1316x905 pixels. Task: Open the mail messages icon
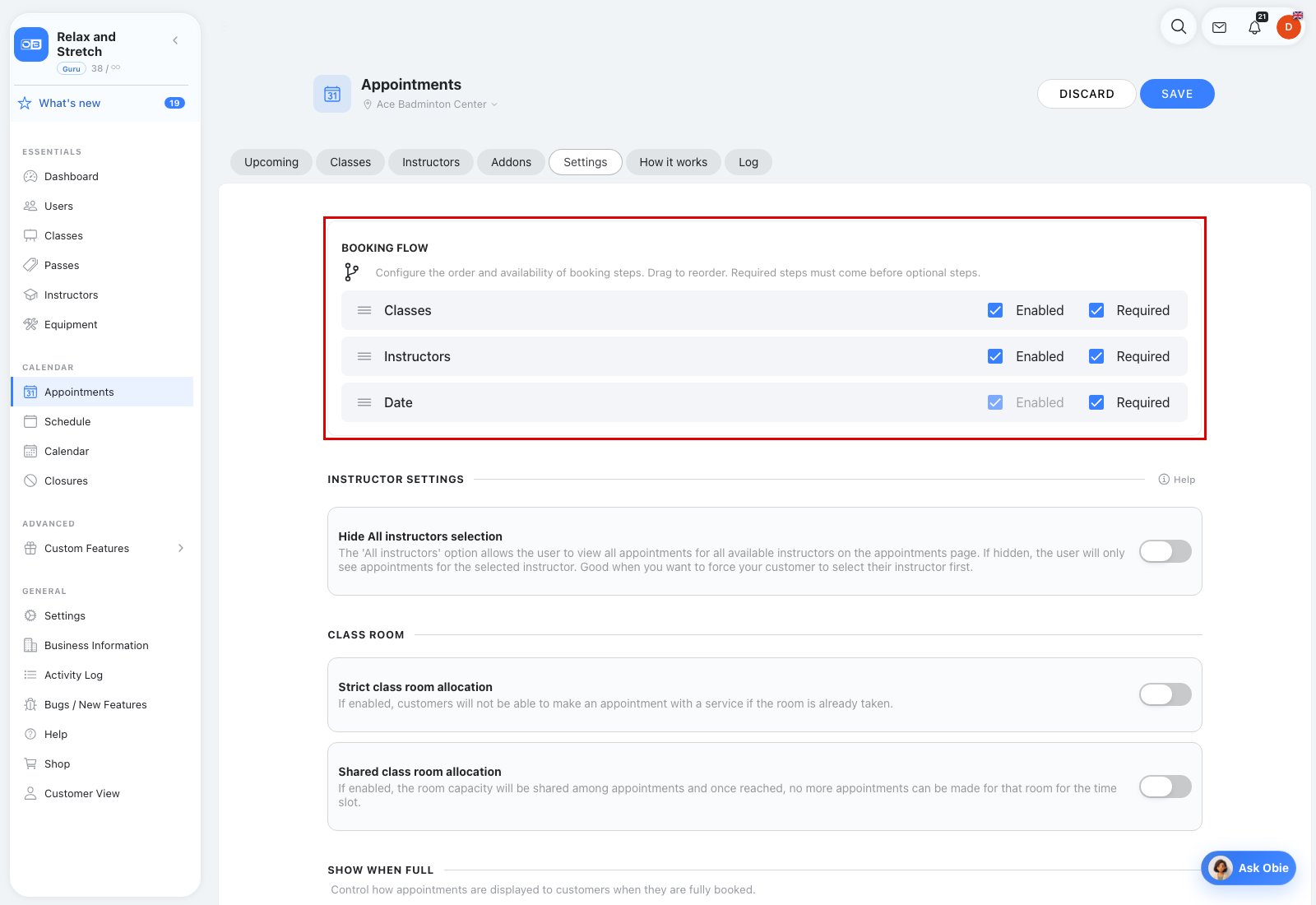(1220, 27)
